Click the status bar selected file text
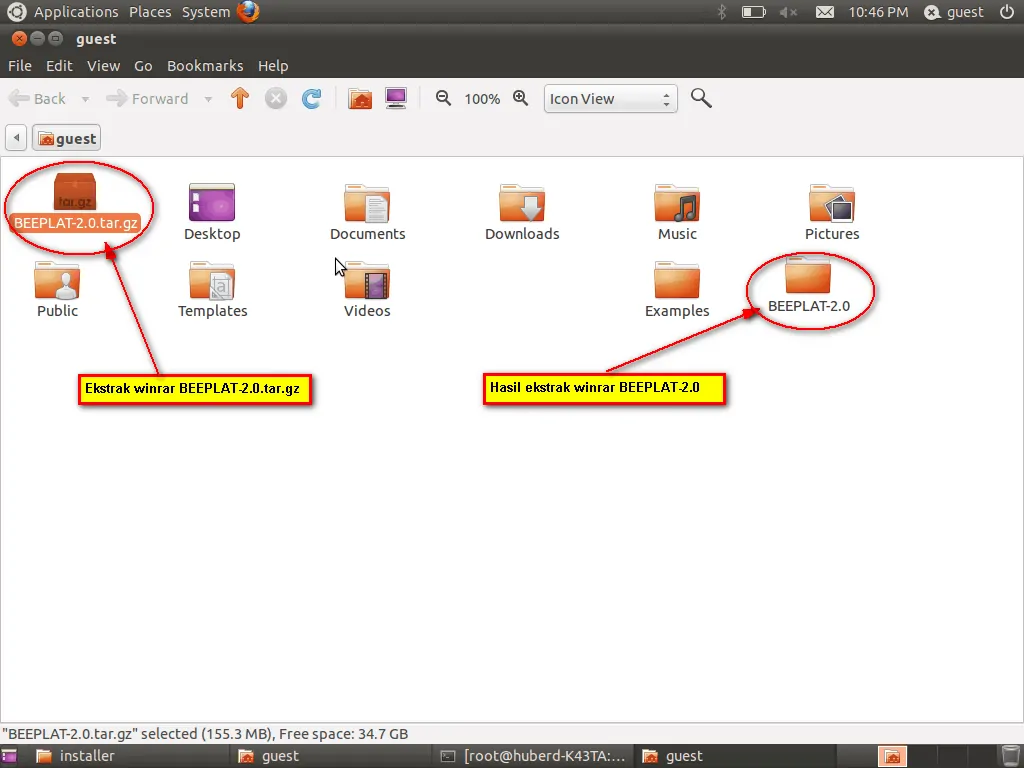 tap(205, 734)
